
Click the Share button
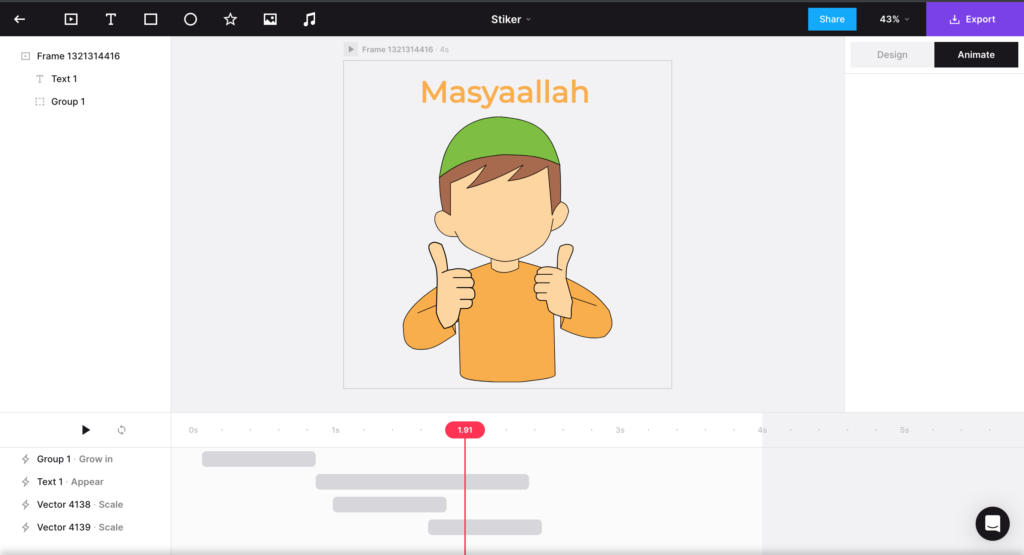[x=832, y=19]
